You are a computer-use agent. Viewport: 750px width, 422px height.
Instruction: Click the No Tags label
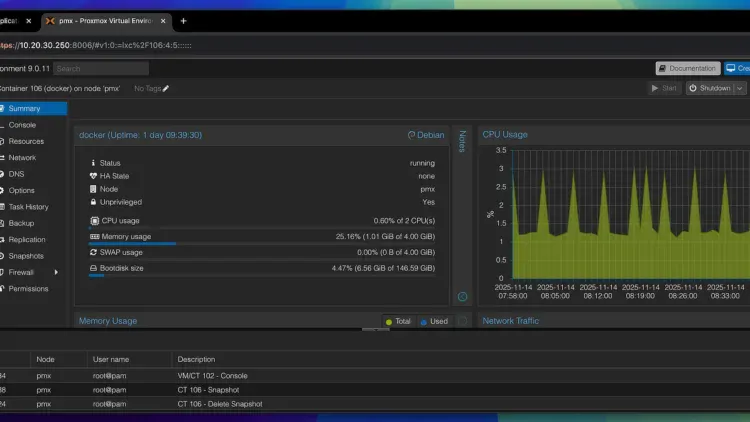[x=147, y=89]
